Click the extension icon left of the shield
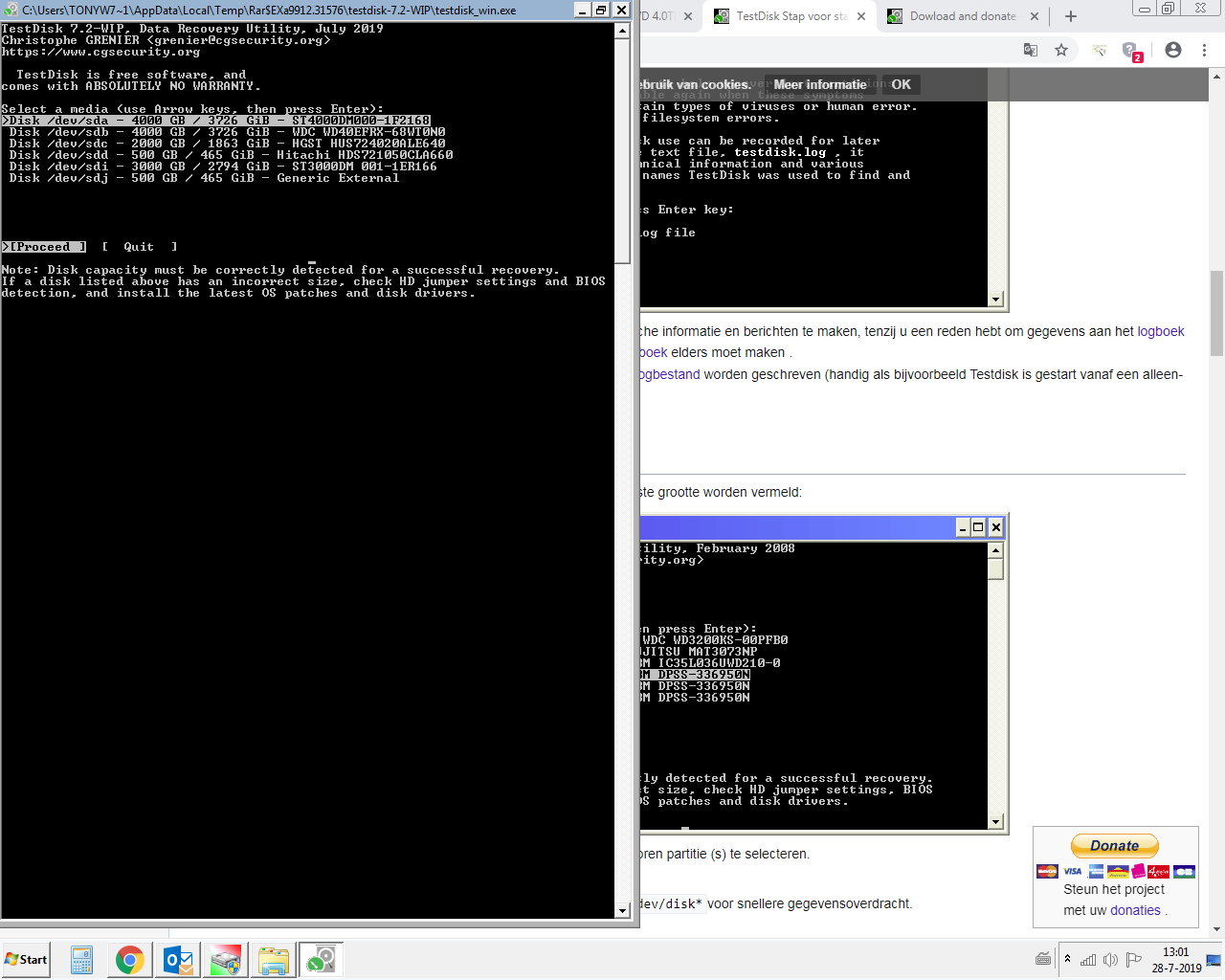This screenshot has width=1225, height=980. 1100,50
